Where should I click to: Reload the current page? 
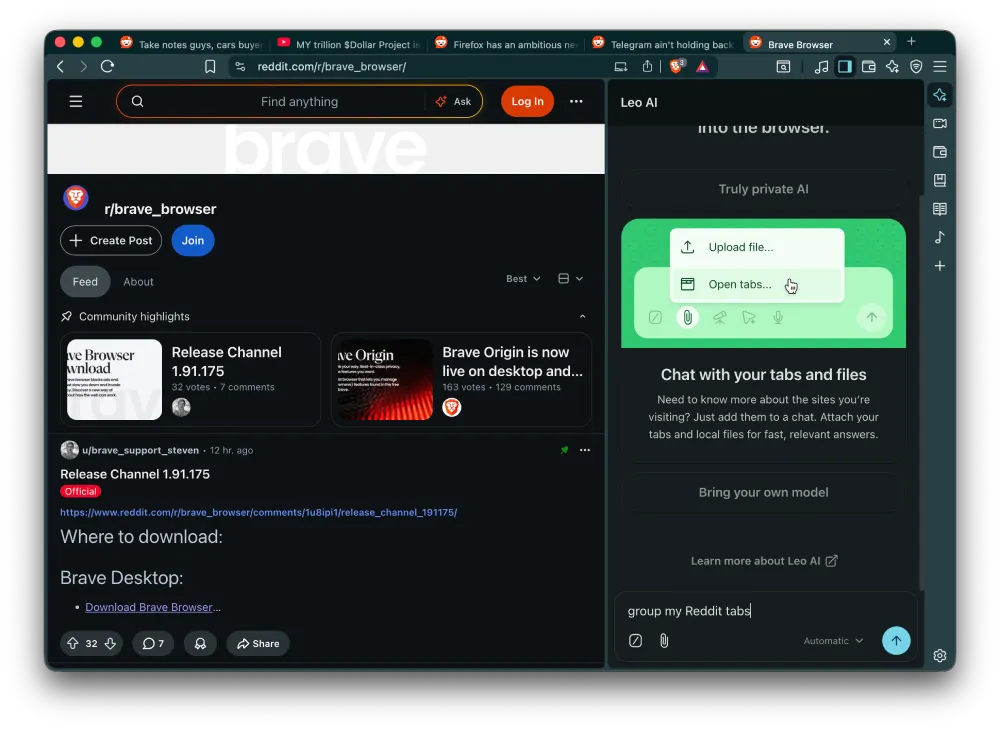[107, 66]
